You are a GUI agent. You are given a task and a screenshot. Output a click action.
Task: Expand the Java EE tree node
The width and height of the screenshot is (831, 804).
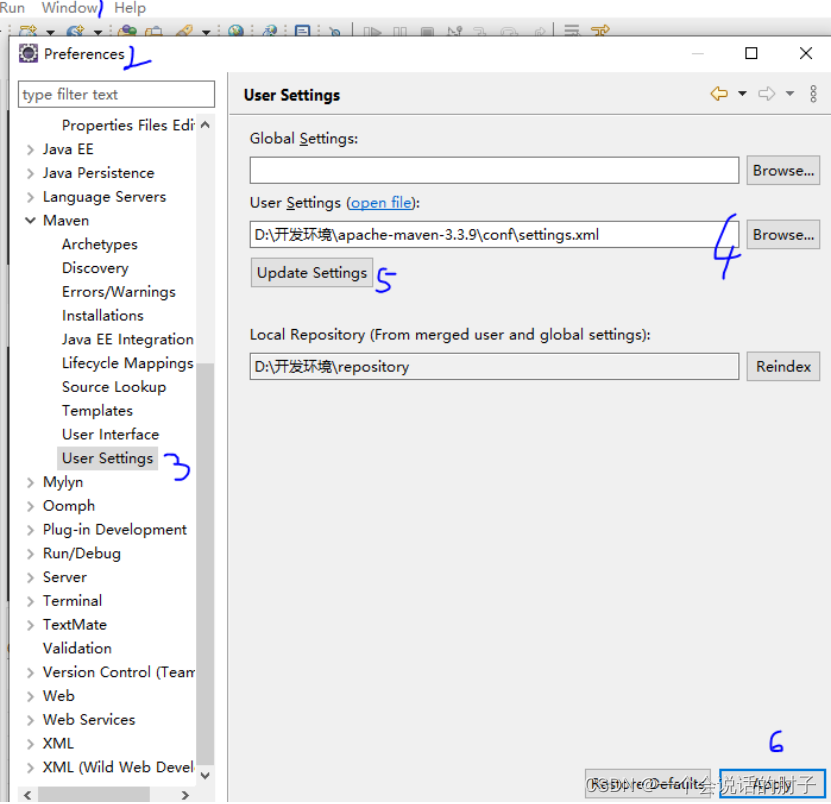30,150
